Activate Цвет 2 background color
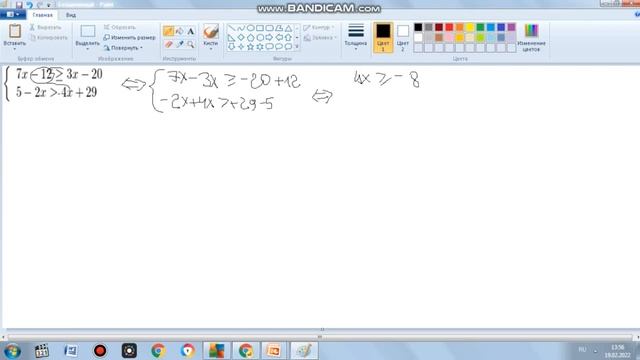 [x=402, y=38]
